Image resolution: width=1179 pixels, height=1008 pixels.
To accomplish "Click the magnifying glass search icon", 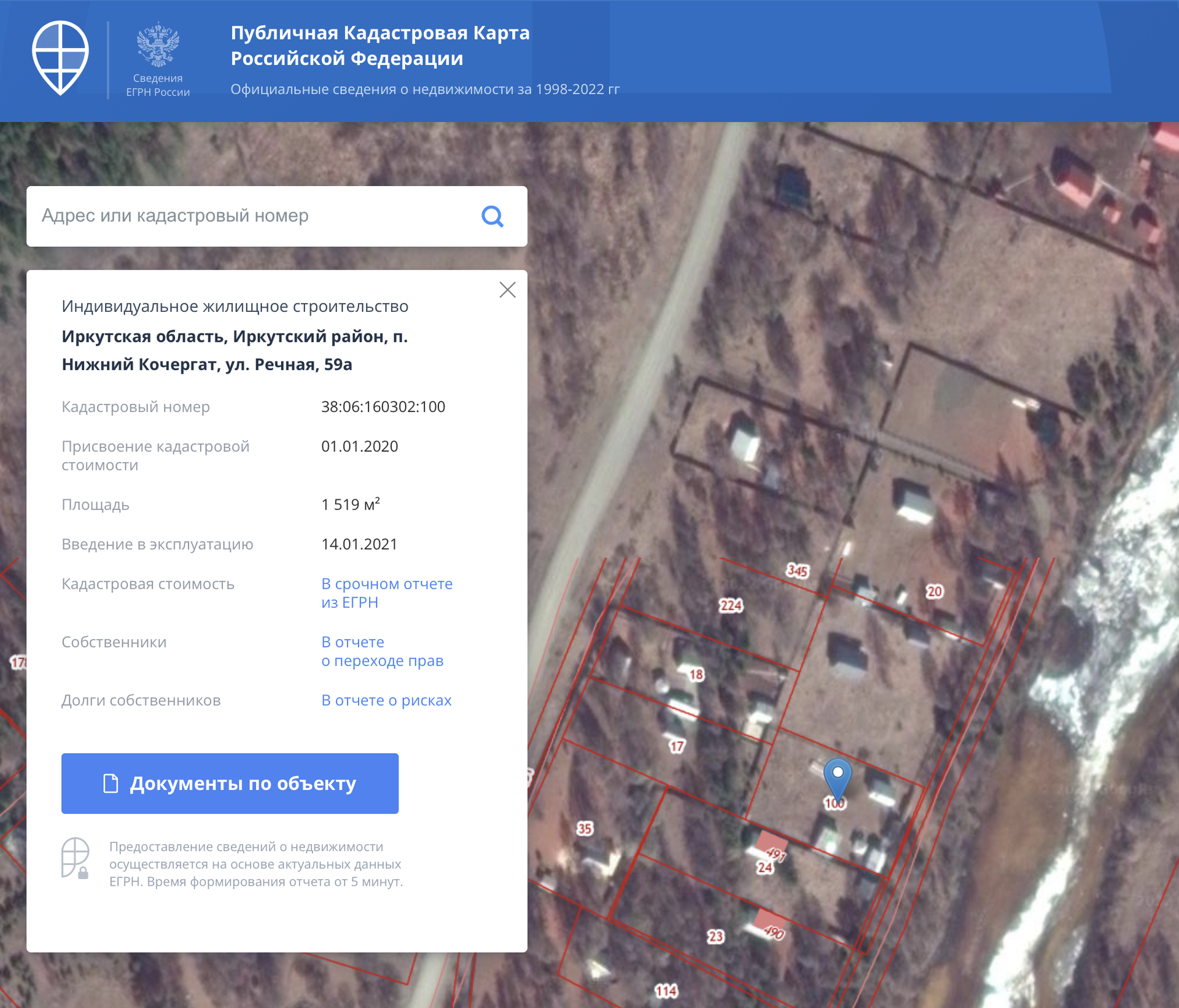I will click(492, 216).
